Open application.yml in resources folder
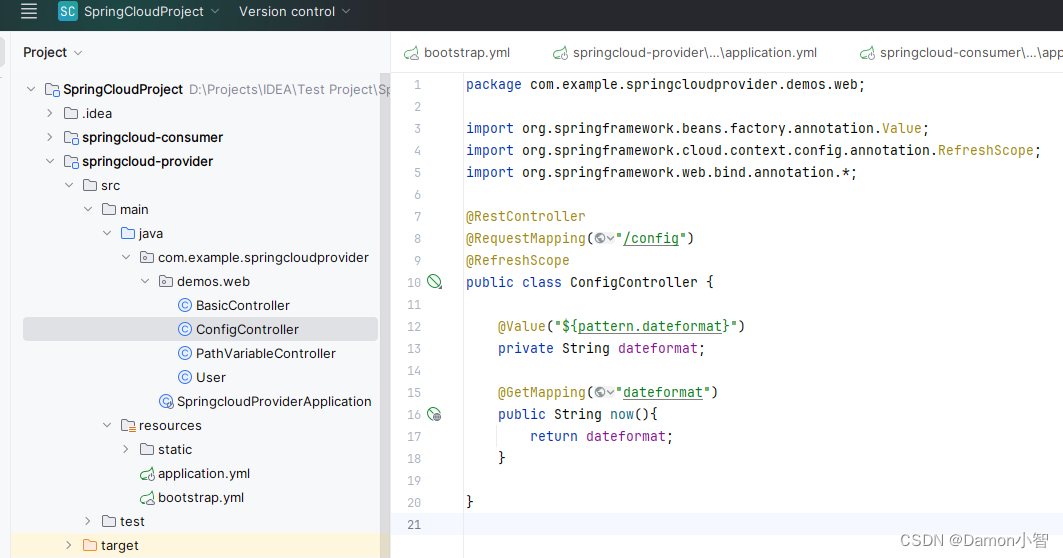The image size is (1063, 558). point(203,473)
